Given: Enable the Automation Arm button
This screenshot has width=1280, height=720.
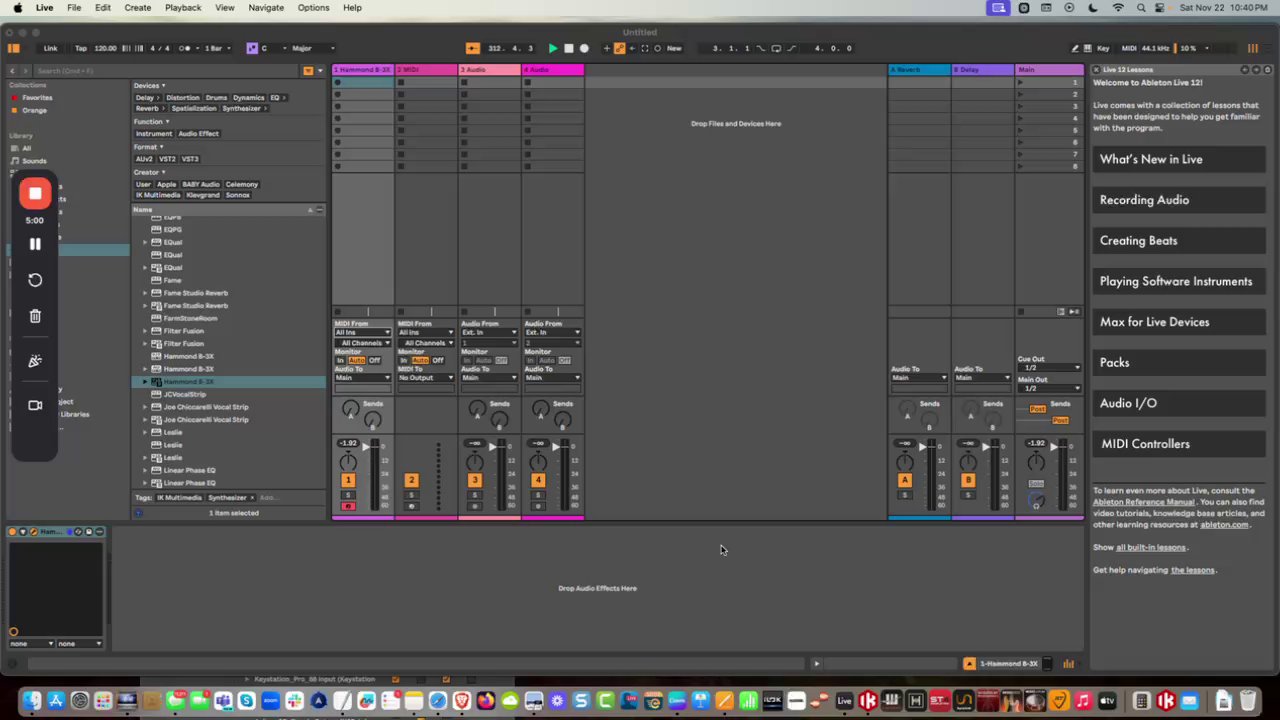Looking at the screenshot, I should pos(619,48).
